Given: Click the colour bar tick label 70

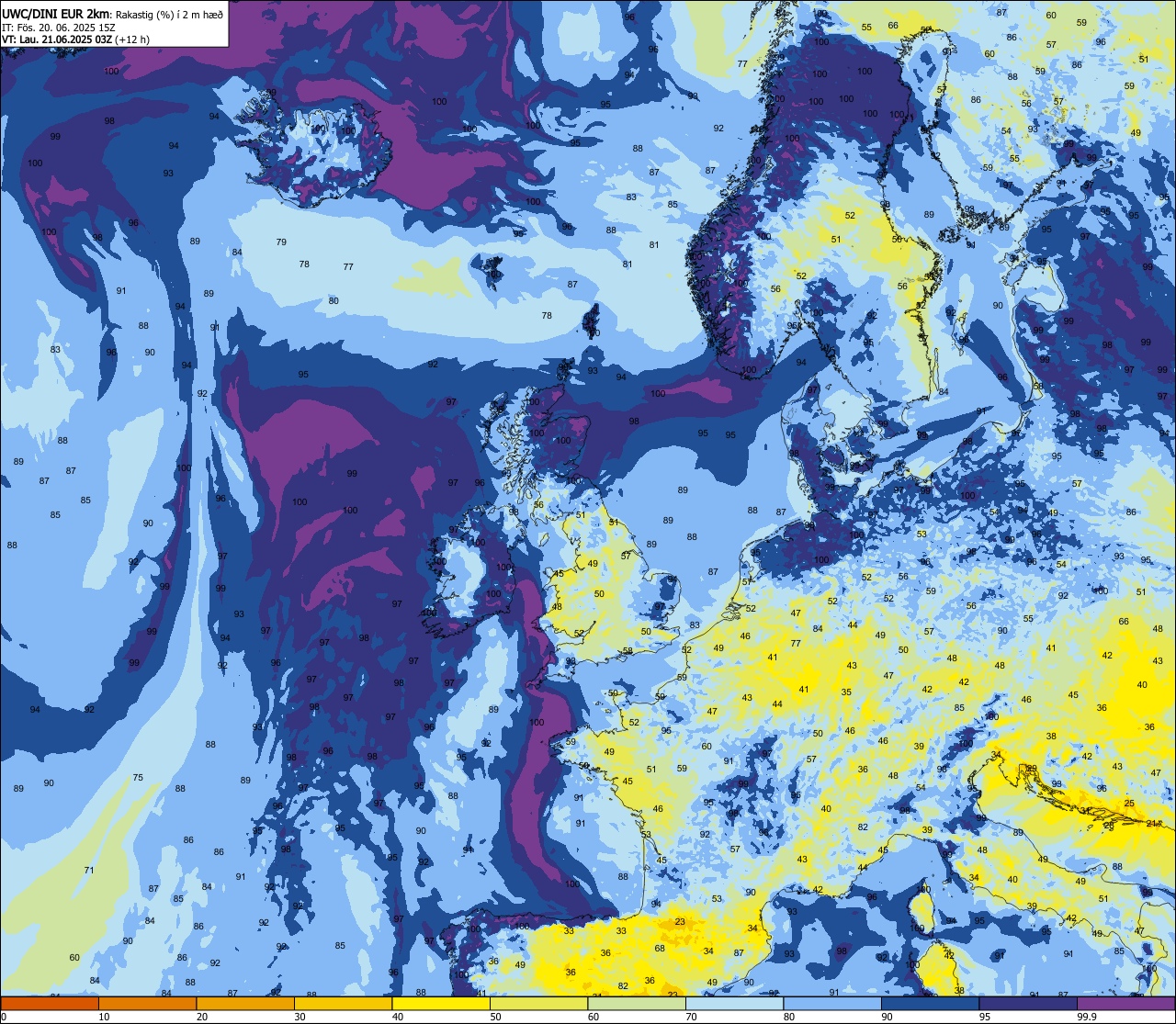Looking at the screenshot, I should (x=691, y=1017).
